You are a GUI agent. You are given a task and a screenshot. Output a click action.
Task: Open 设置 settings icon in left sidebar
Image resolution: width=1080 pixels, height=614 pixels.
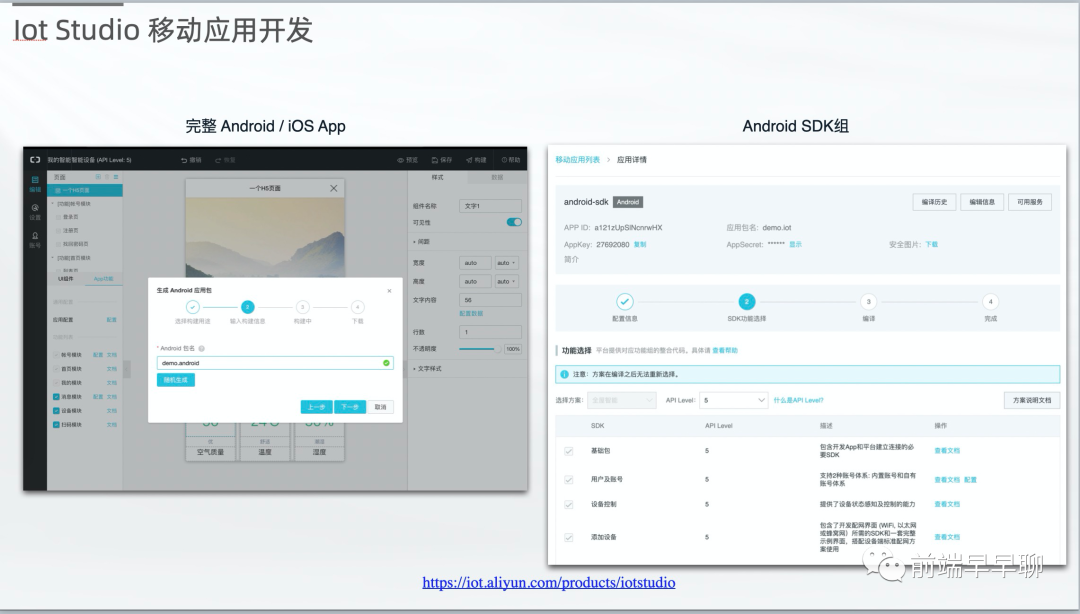34,207
